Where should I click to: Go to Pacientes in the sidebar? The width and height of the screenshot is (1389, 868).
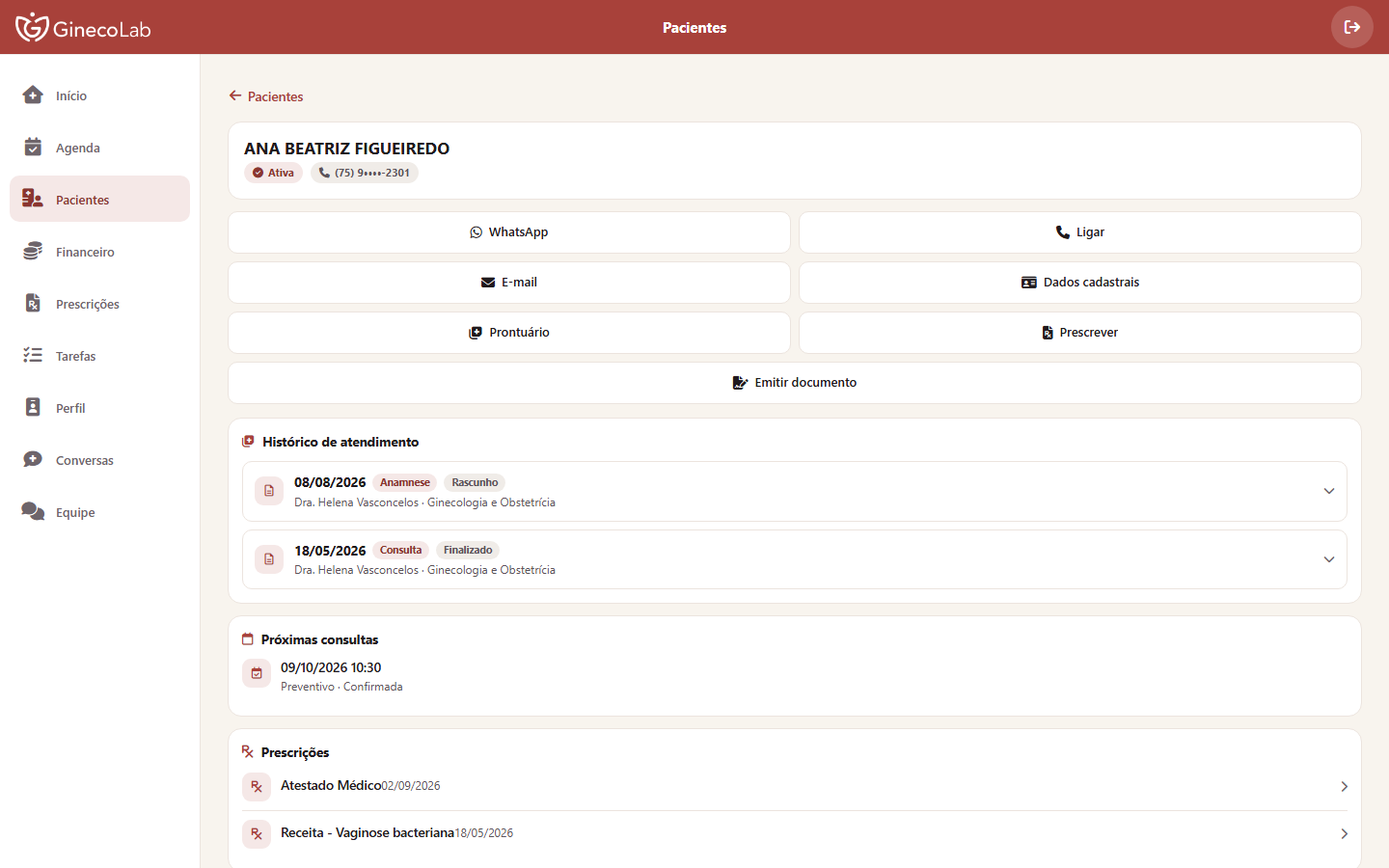pyautogui.click(x=99, y=199)
